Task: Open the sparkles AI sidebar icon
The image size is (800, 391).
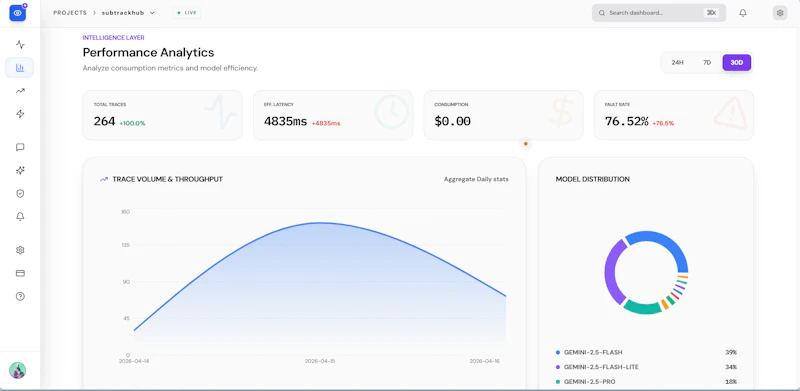Action: coord(20,170)
